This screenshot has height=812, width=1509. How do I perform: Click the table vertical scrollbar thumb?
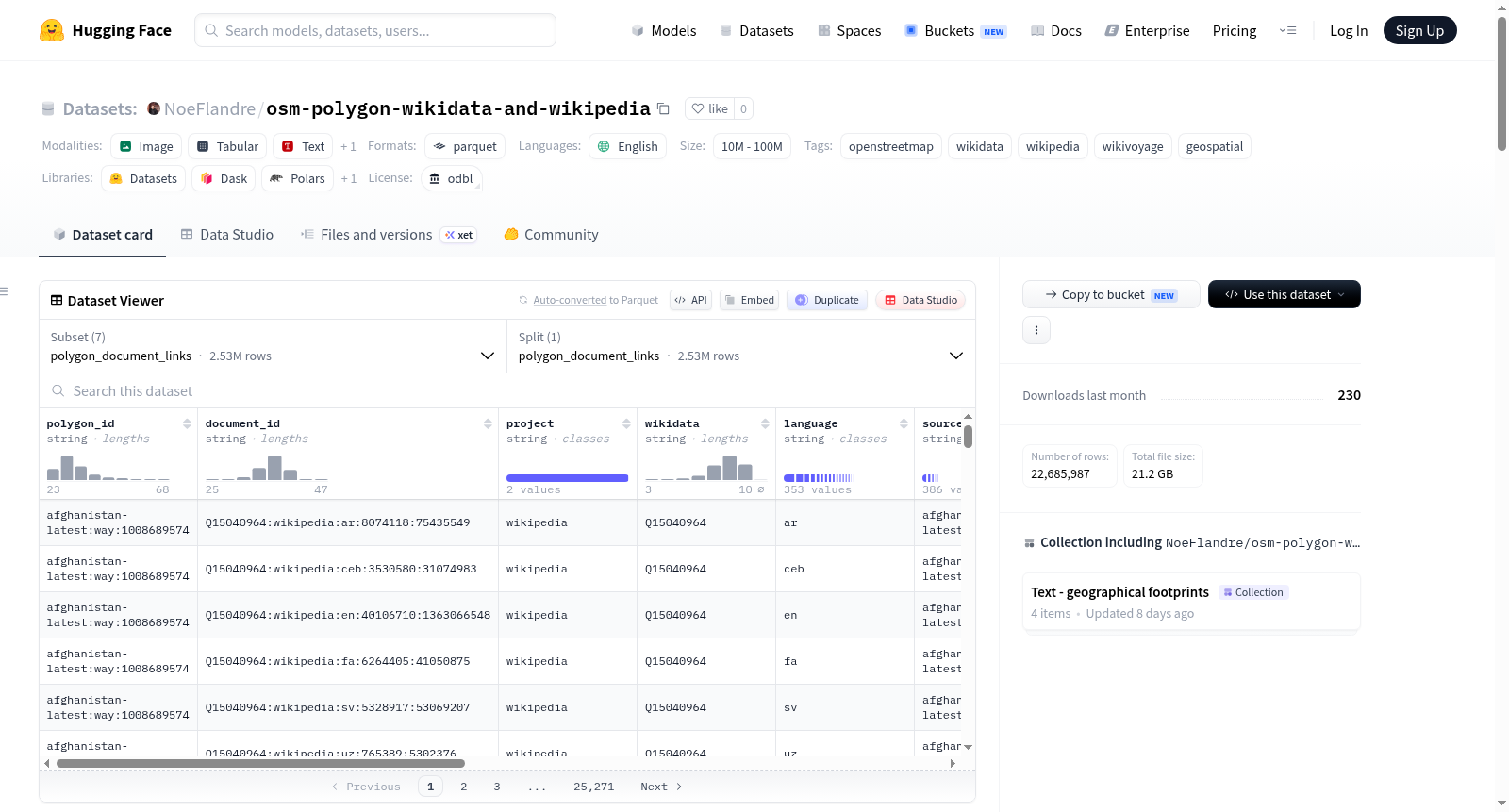(x=968, y=437)
